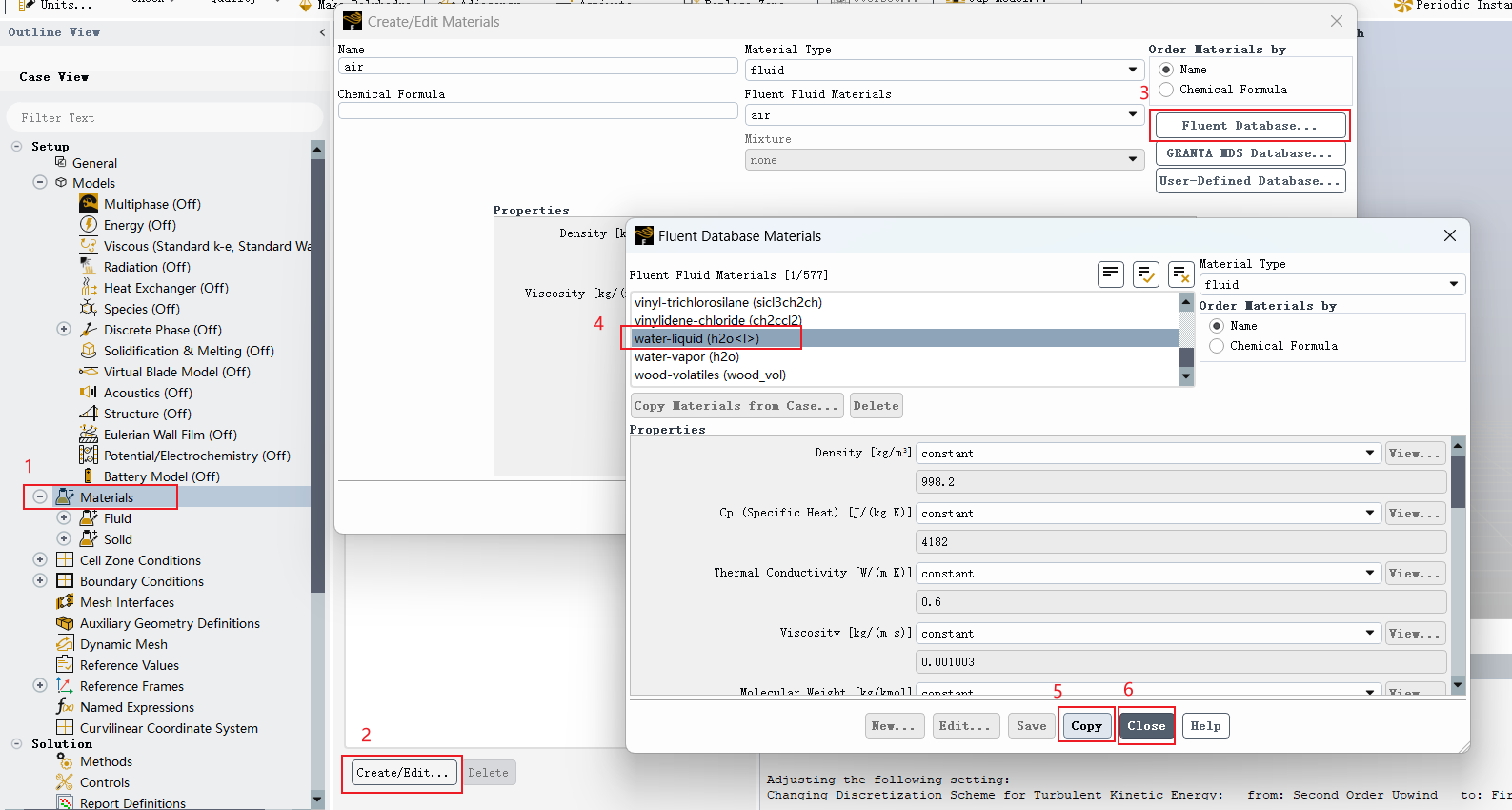Click the Eulerian Wall Film icon
The height and width of the screenshot is (810, 1512).
(89, 434)
